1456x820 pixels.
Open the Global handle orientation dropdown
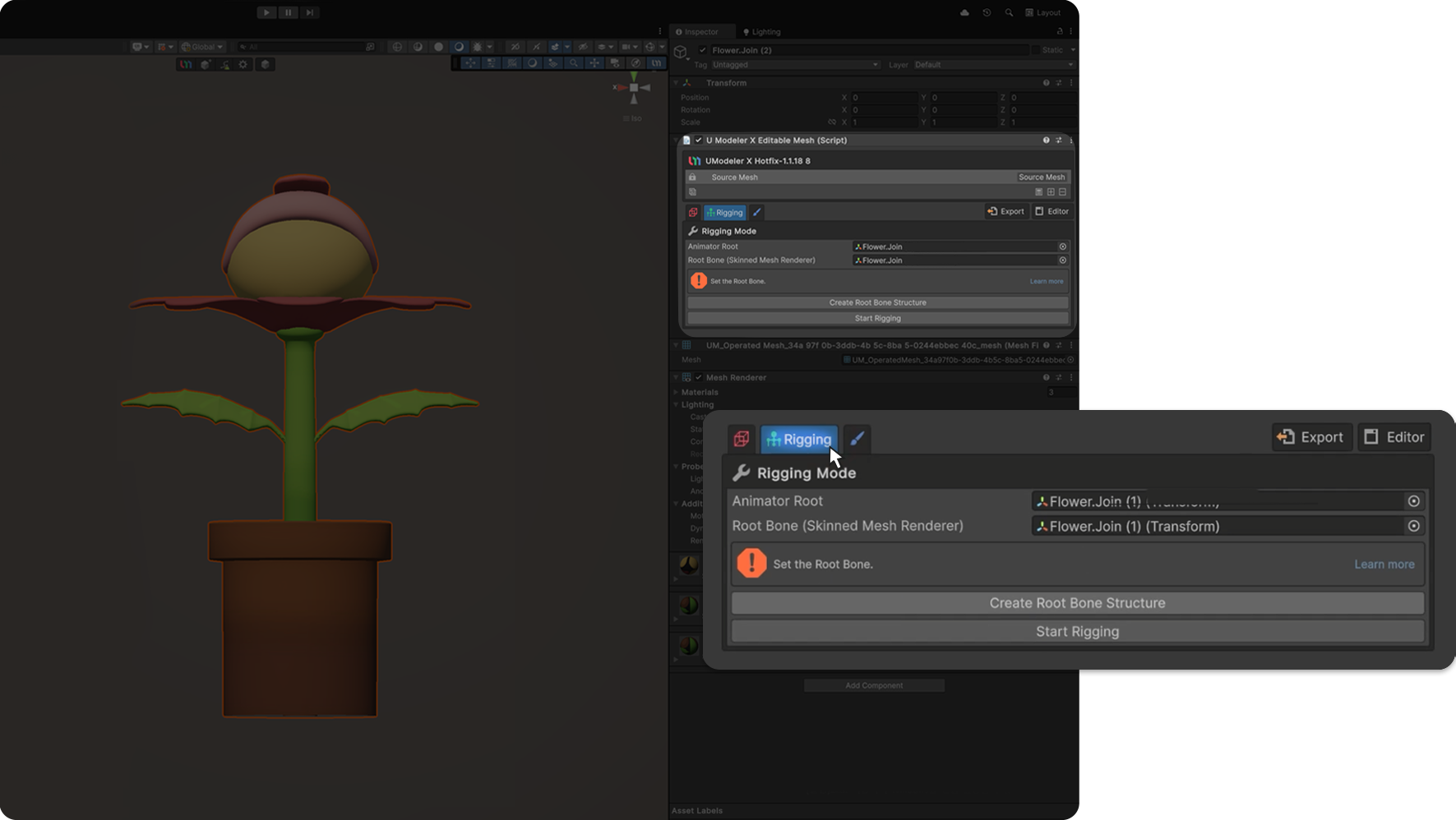click(202, 47)
